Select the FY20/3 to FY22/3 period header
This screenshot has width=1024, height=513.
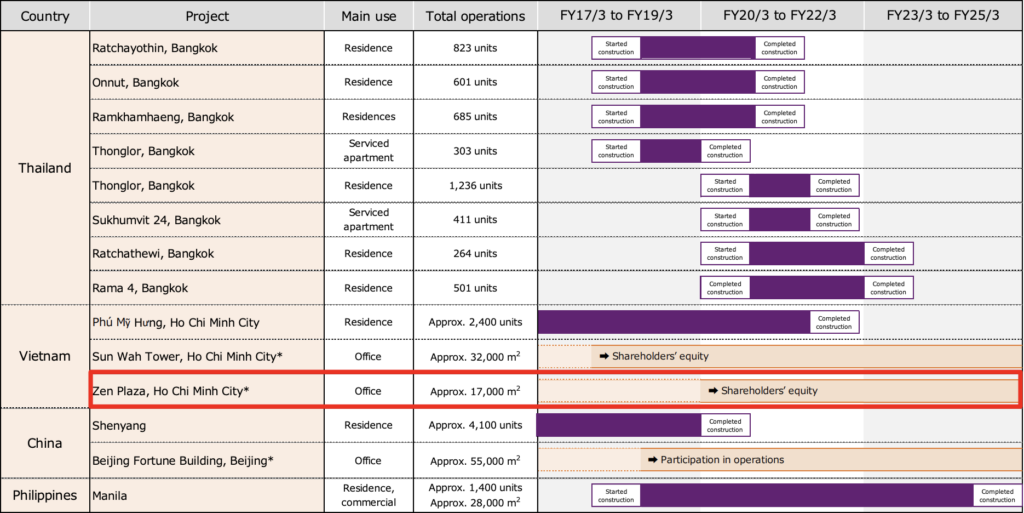780,16
